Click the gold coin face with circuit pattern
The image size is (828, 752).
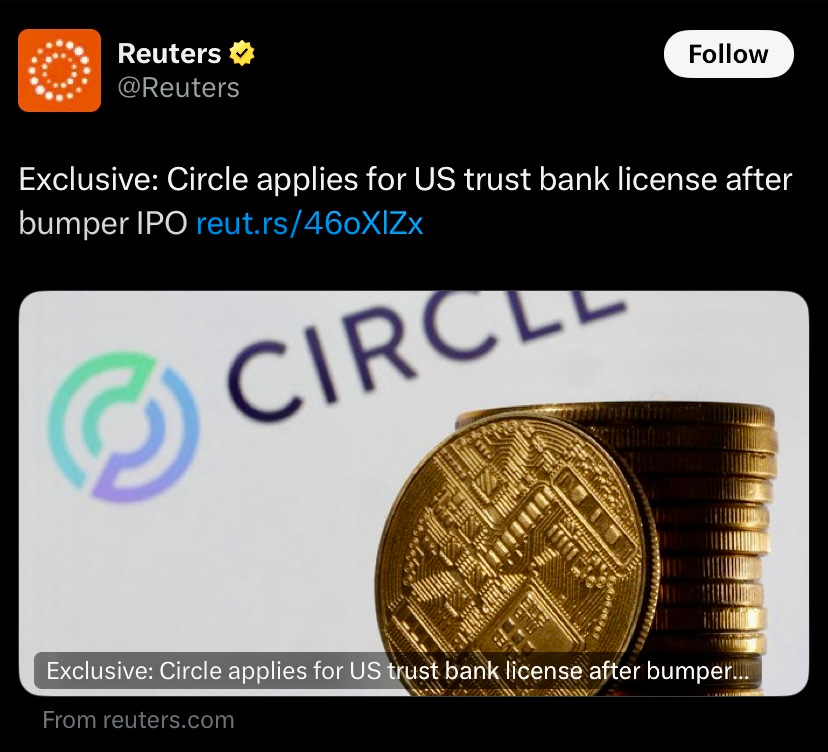(x=518, y=554)
